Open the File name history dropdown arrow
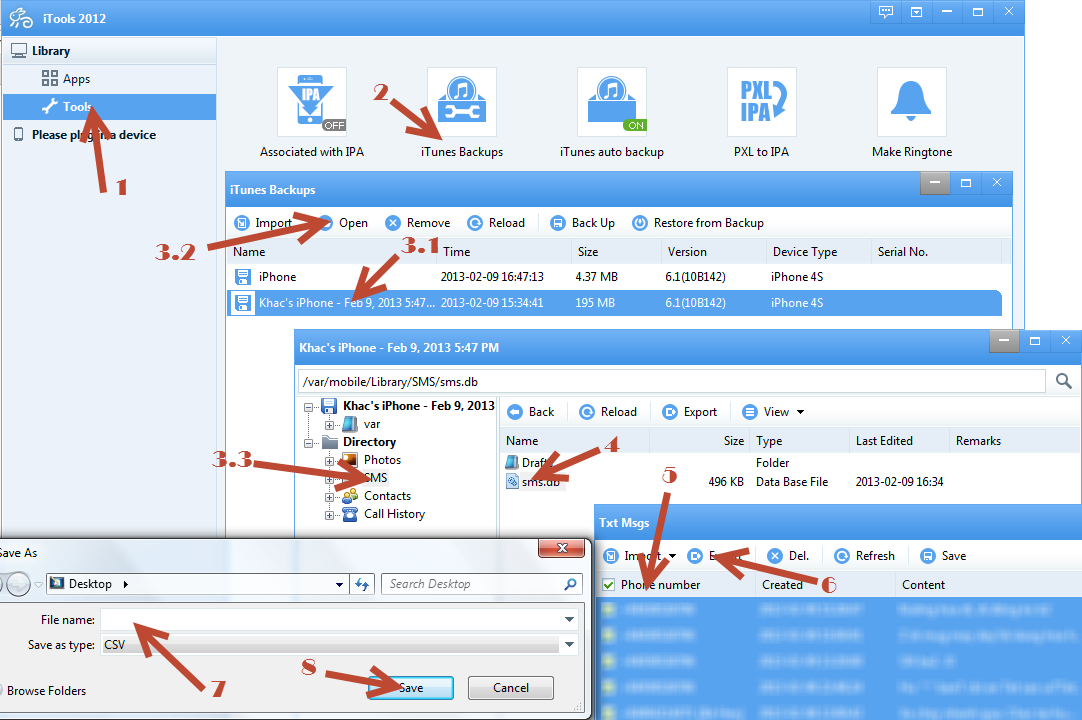The image size is (1082, 720). tap(569, 619)
